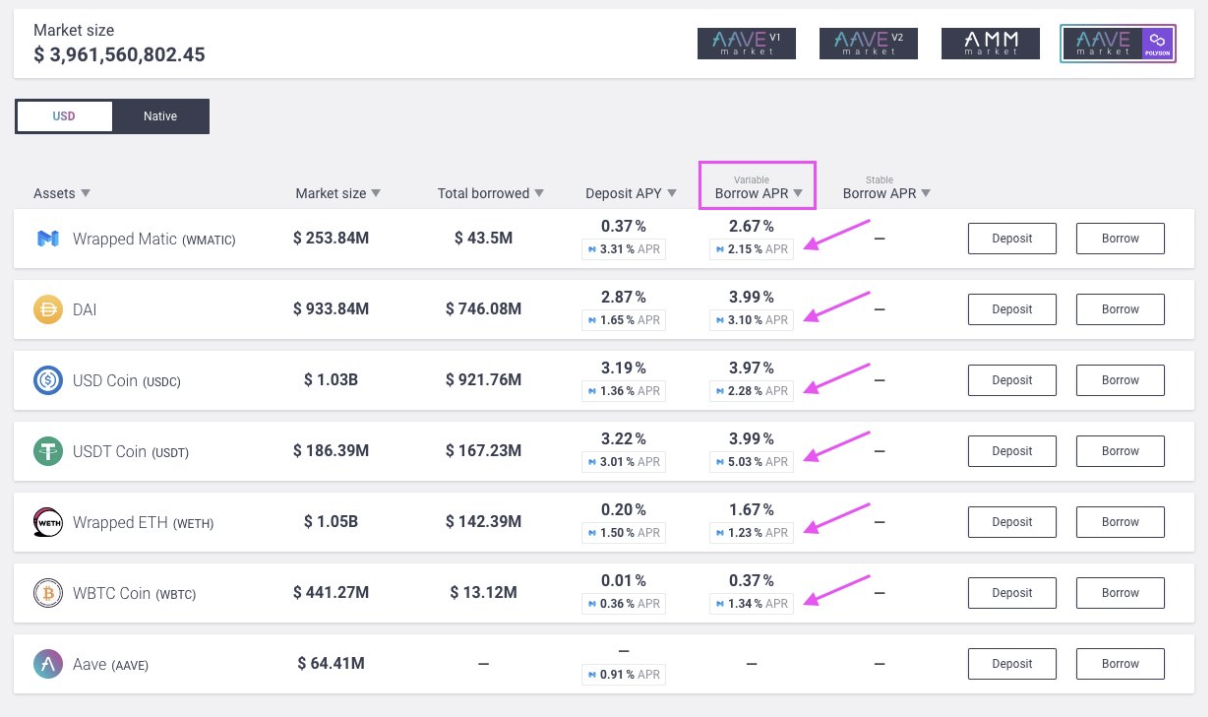Open the USDT Coin (USDT) asset name

pos(131,452)
